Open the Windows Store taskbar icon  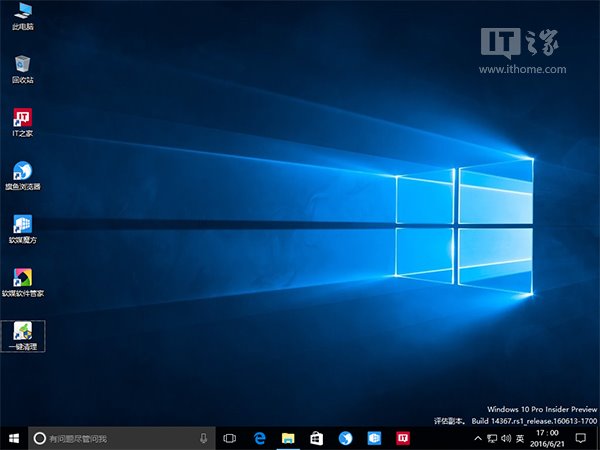tap(316, 438)
